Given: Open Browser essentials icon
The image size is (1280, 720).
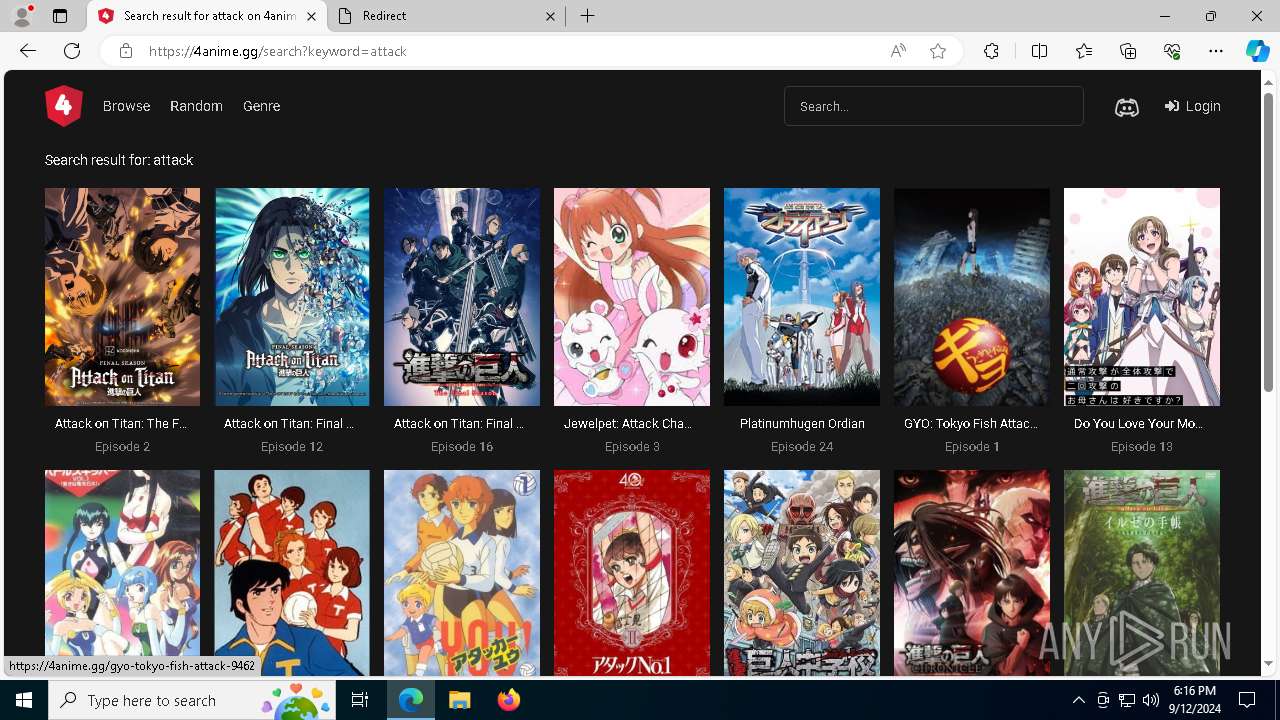Looking at the screenshot, I should (1172, 51).
